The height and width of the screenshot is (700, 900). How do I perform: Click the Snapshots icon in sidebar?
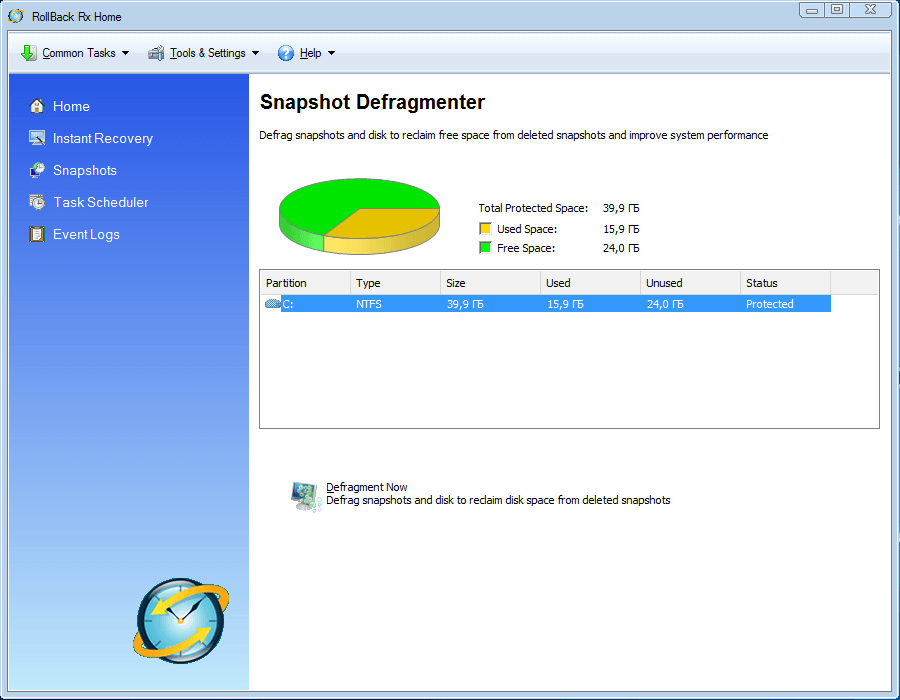[x=37, y=170]
